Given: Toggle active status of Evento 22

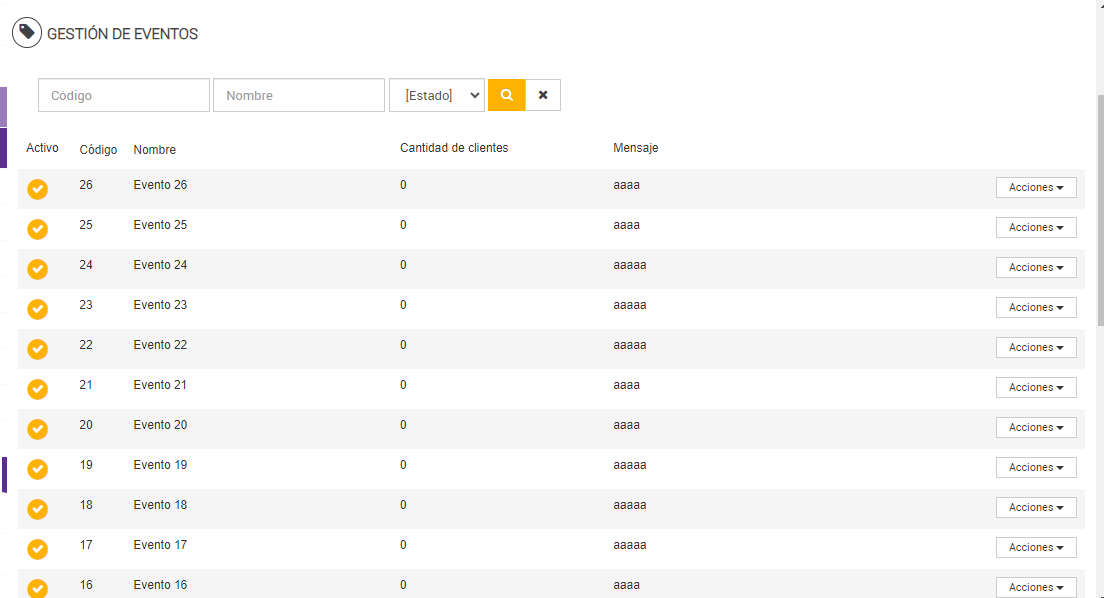Looking at the screenshot, I should click(37, 349).
